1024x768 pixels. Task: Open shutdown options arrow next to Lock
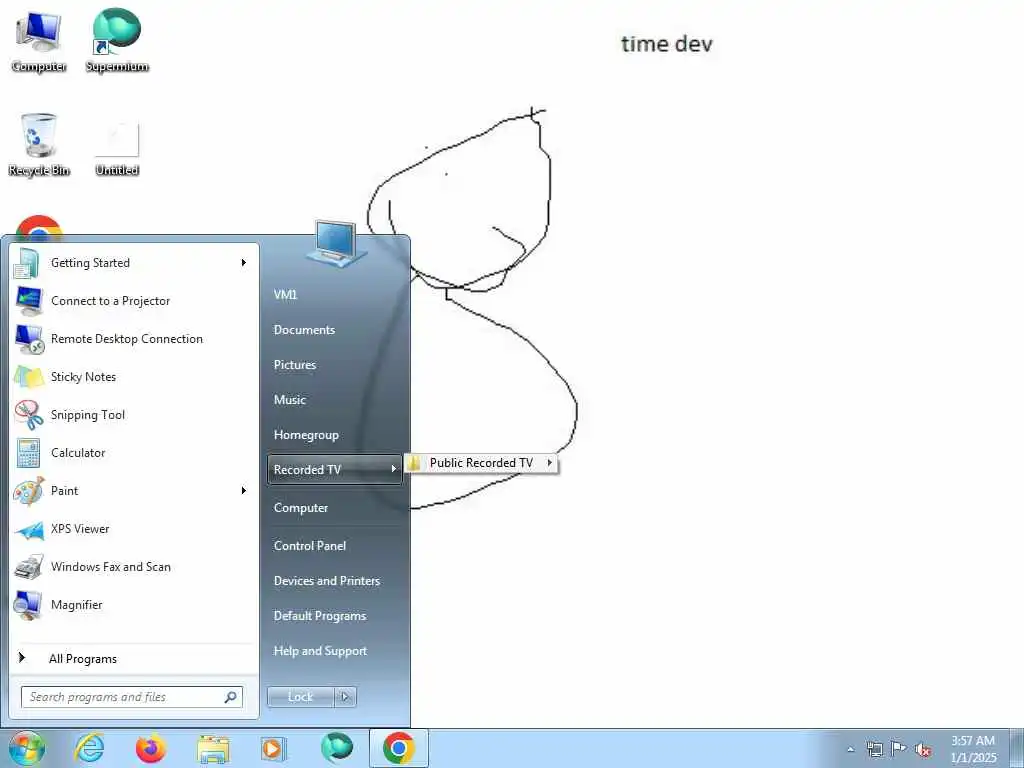pyautogui.click(x=345, y=697)
